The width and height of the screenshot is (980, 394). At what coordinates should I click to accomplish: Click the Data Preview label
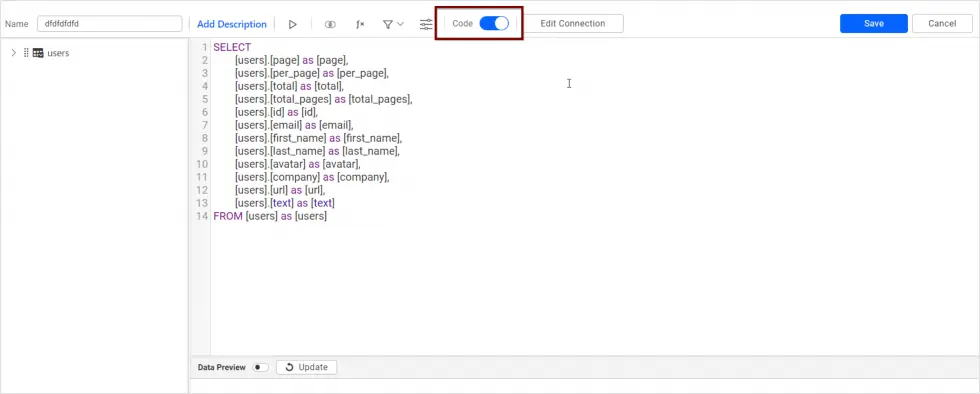click(x=221, y=368)
